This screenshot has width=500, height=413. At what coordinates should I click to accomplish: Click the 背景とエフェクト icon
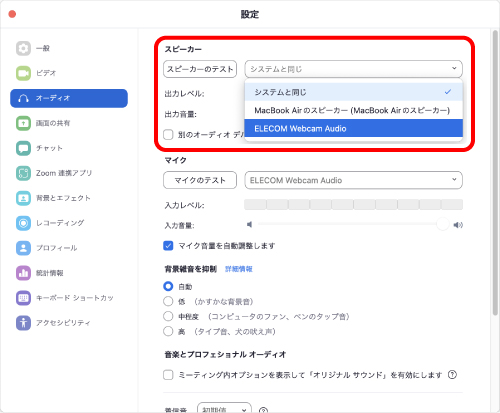click(23, 198)
